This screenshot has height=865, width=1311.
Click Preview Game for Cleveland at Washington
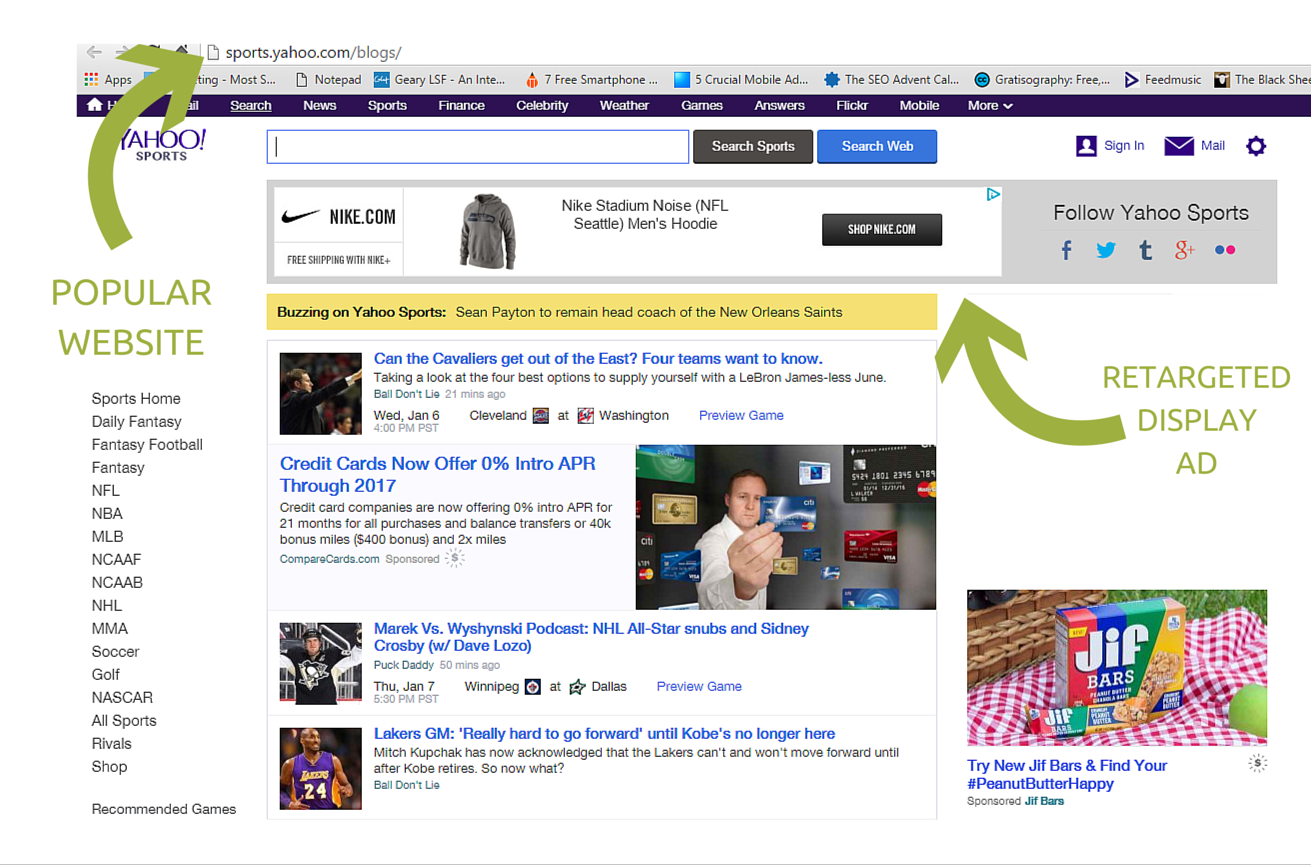pos(741,415)
